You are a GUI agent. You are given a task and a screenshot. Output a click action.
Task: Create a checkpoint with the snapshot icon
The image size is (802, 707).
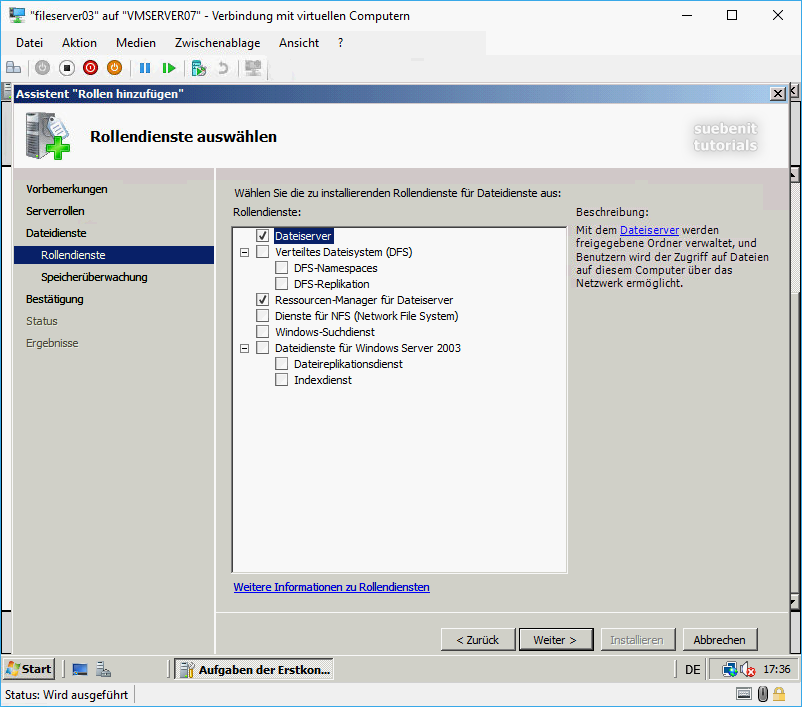click(x=198, y=68)
